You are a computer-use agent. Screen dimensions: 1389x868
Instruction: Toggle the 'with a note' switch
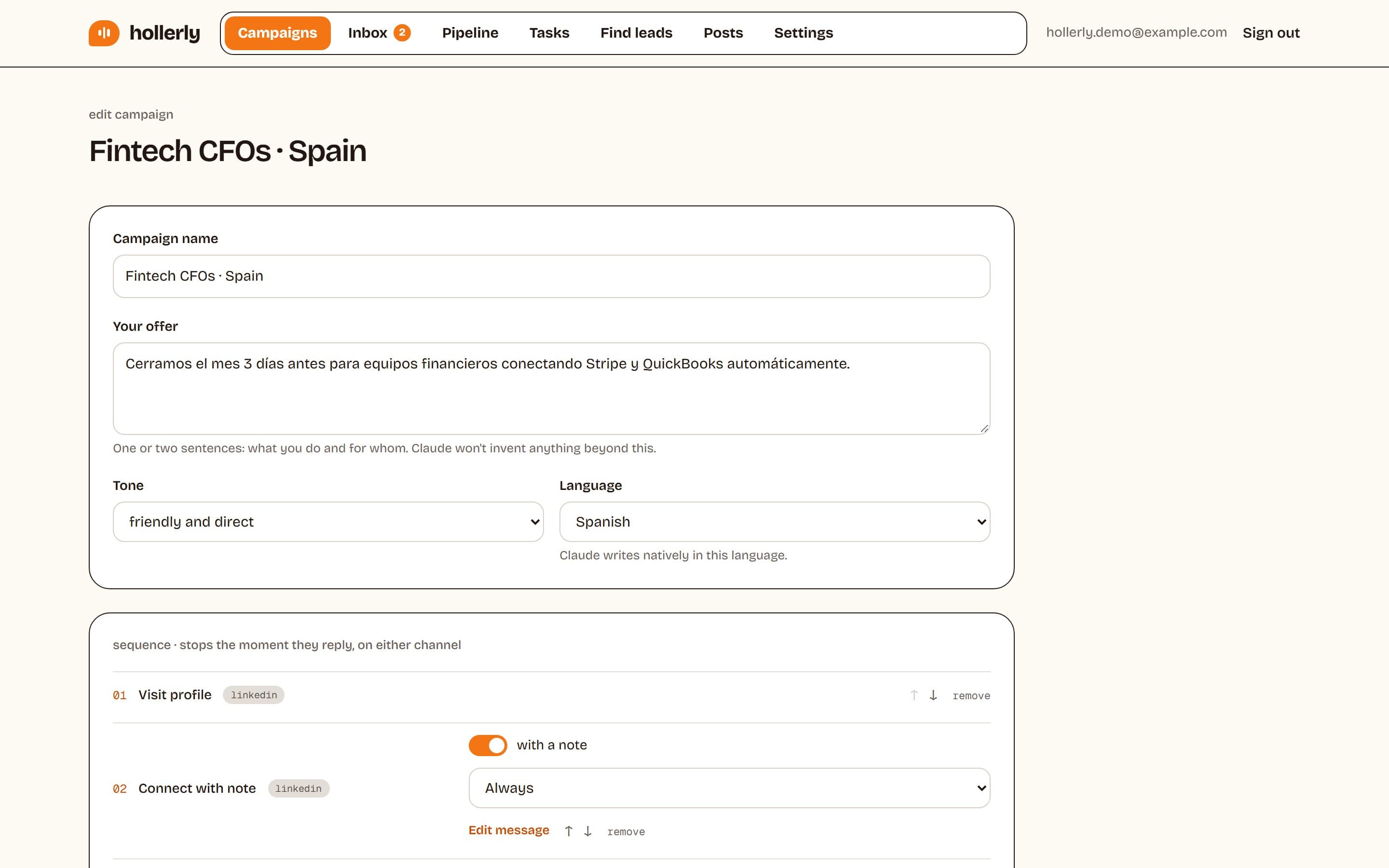pyautogui.click(x=488, y=745)
